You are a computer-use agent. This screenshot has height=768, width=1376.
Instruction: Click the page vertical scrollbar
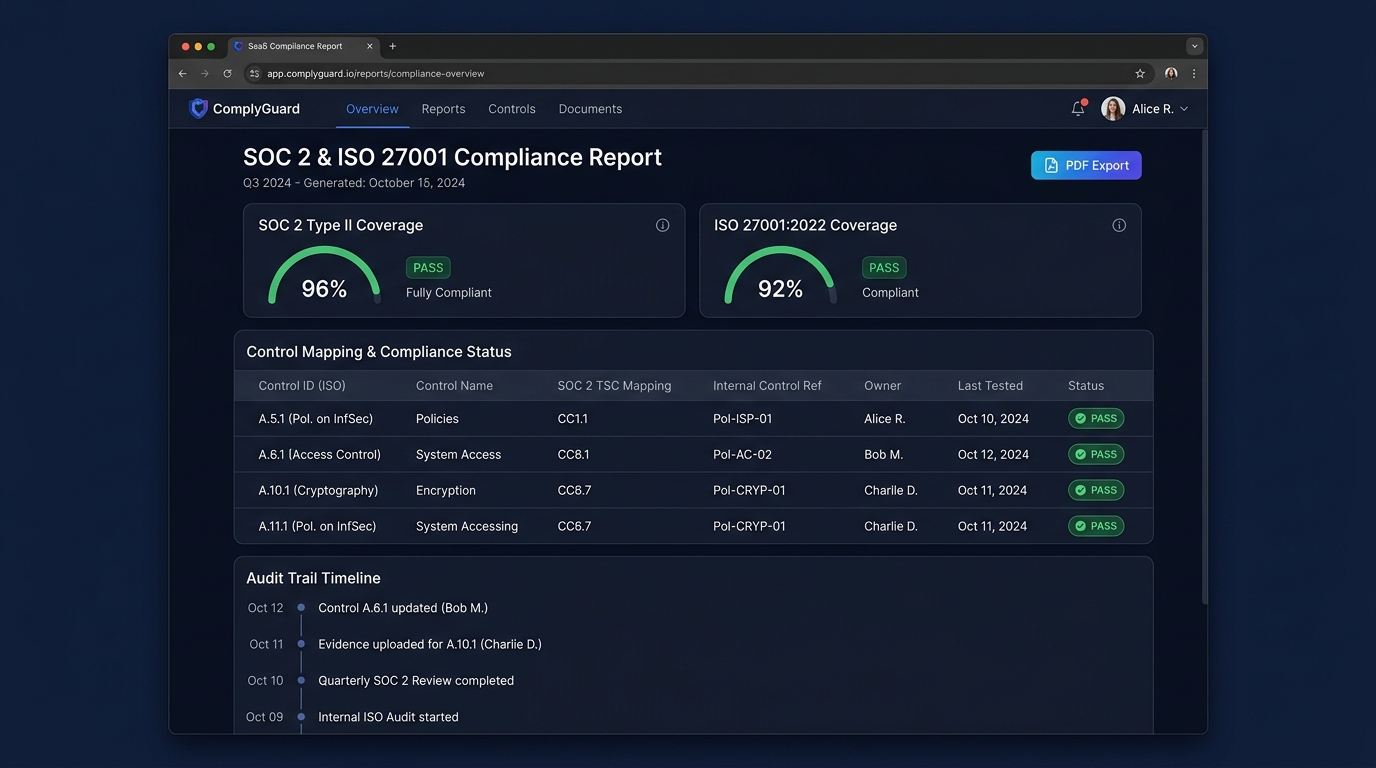(x=1203, y=367)
